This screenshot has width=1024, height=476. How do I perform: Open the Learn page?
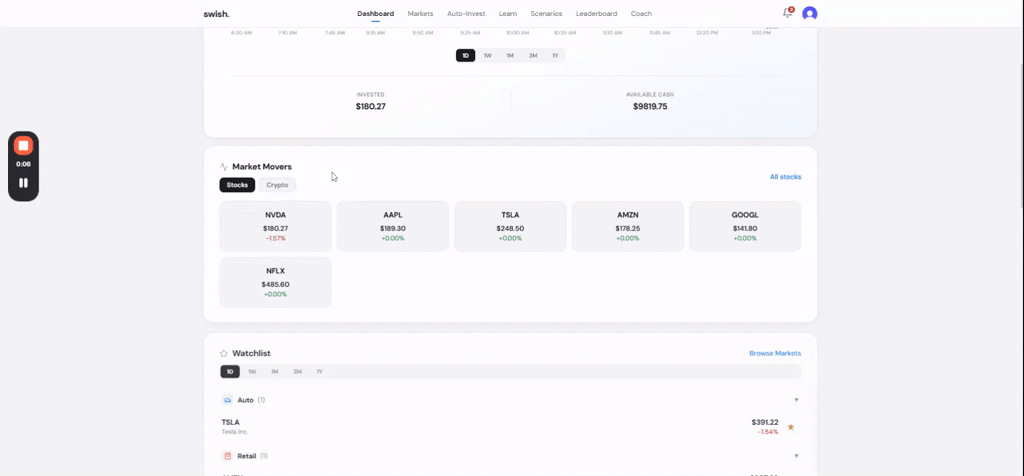[x=507, y=14]
